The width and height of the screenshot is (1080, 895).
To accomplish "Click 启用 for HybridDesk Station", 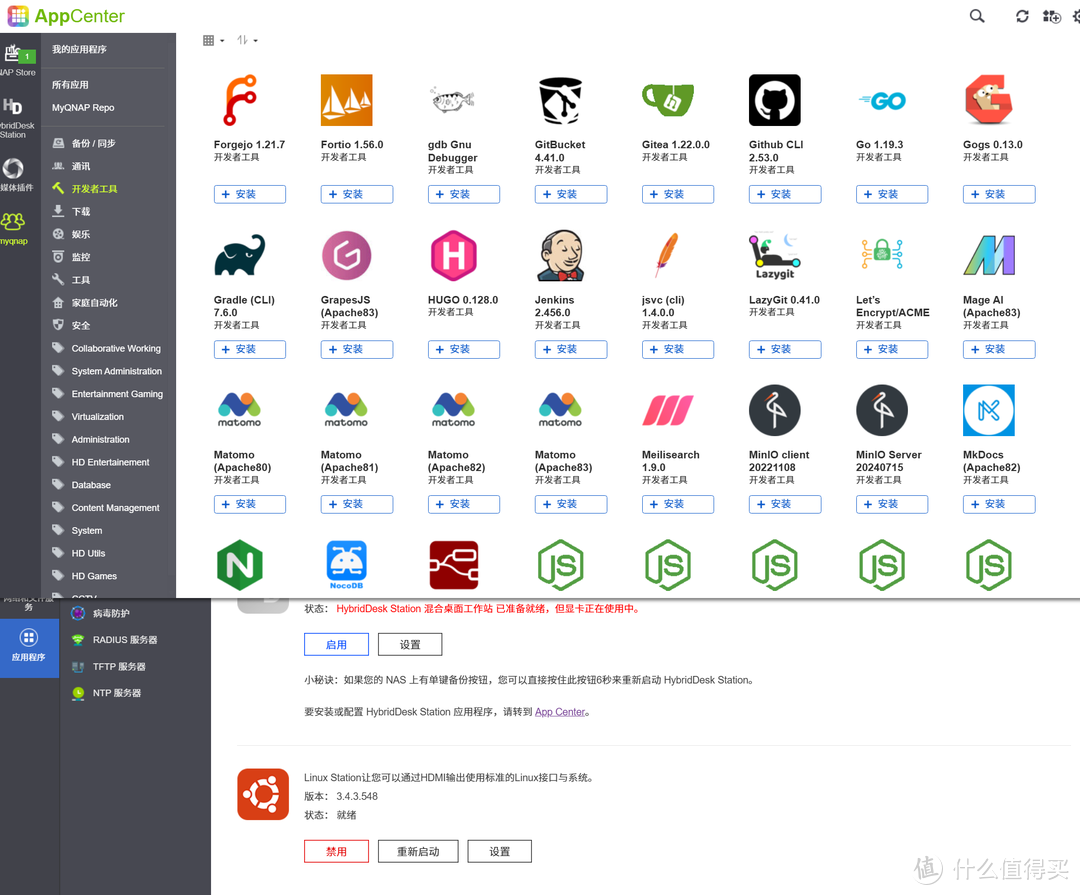I will (336, 645).
